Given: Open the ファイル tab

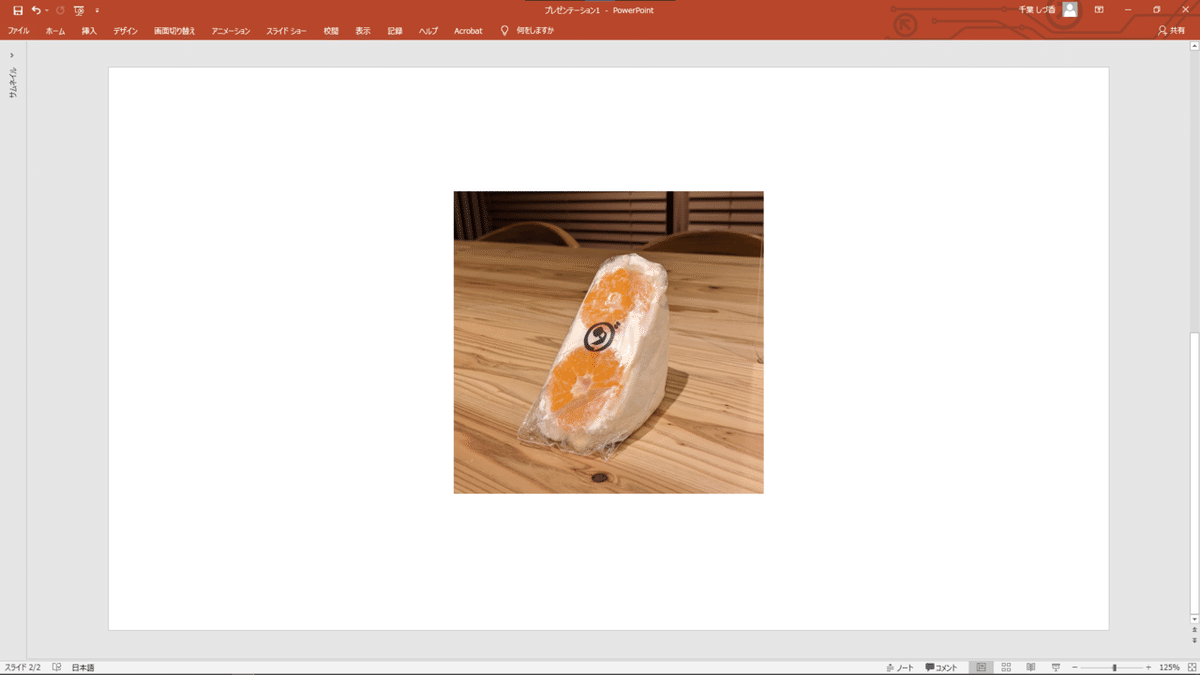Looking at the screenshot, I should 18,31.
